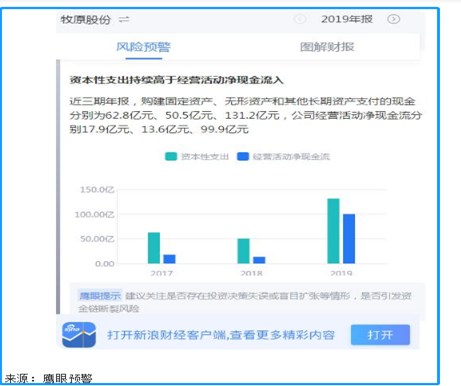Click the 经营活动净现金流 legend label
Image resolution: width=461 pixels, height=386 pixels.
point(291,157)
